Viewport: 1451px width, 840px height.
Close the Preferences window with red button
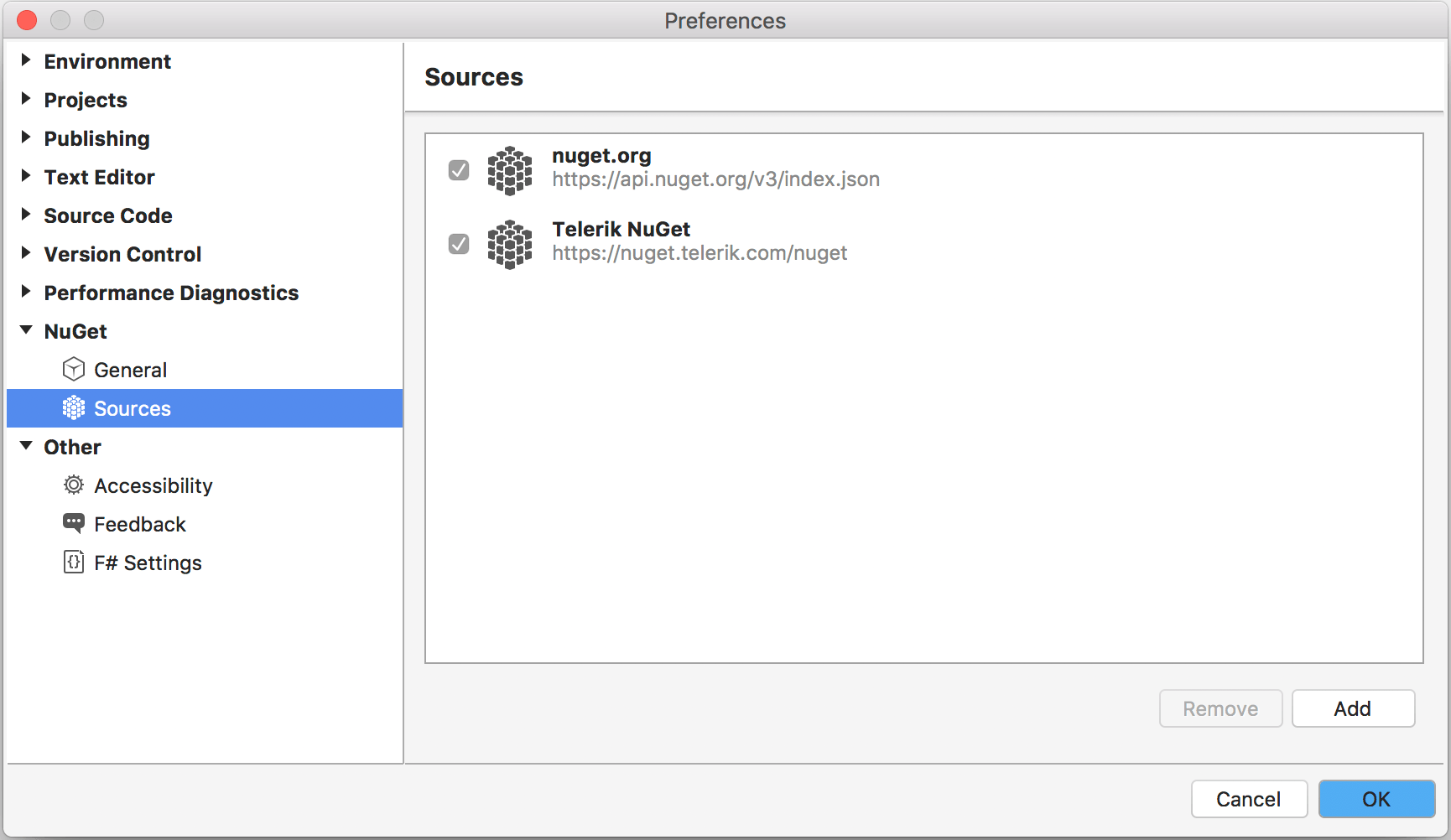(x=27, y=20)
